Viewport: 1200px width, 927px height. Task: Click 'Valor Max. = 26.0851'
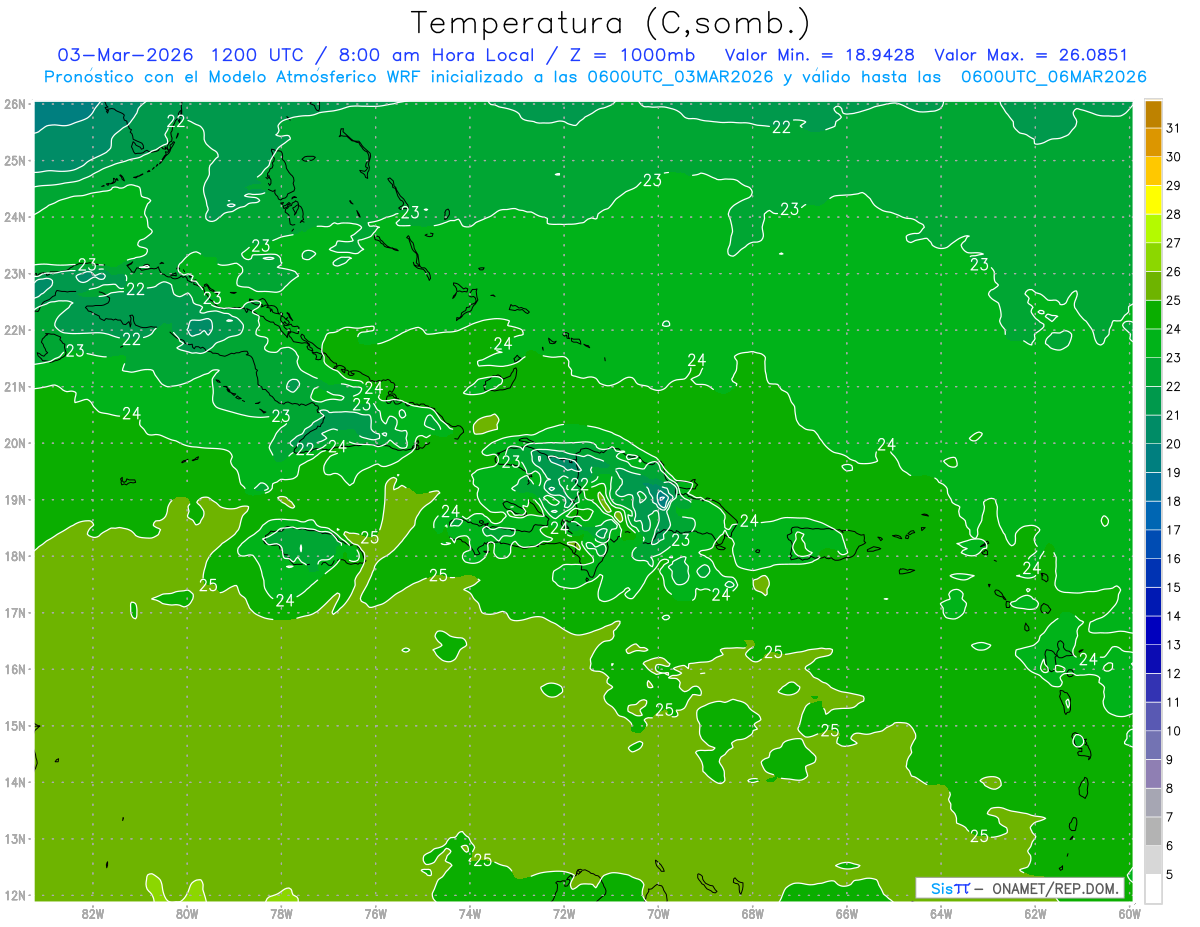(x=1031, y=55)
